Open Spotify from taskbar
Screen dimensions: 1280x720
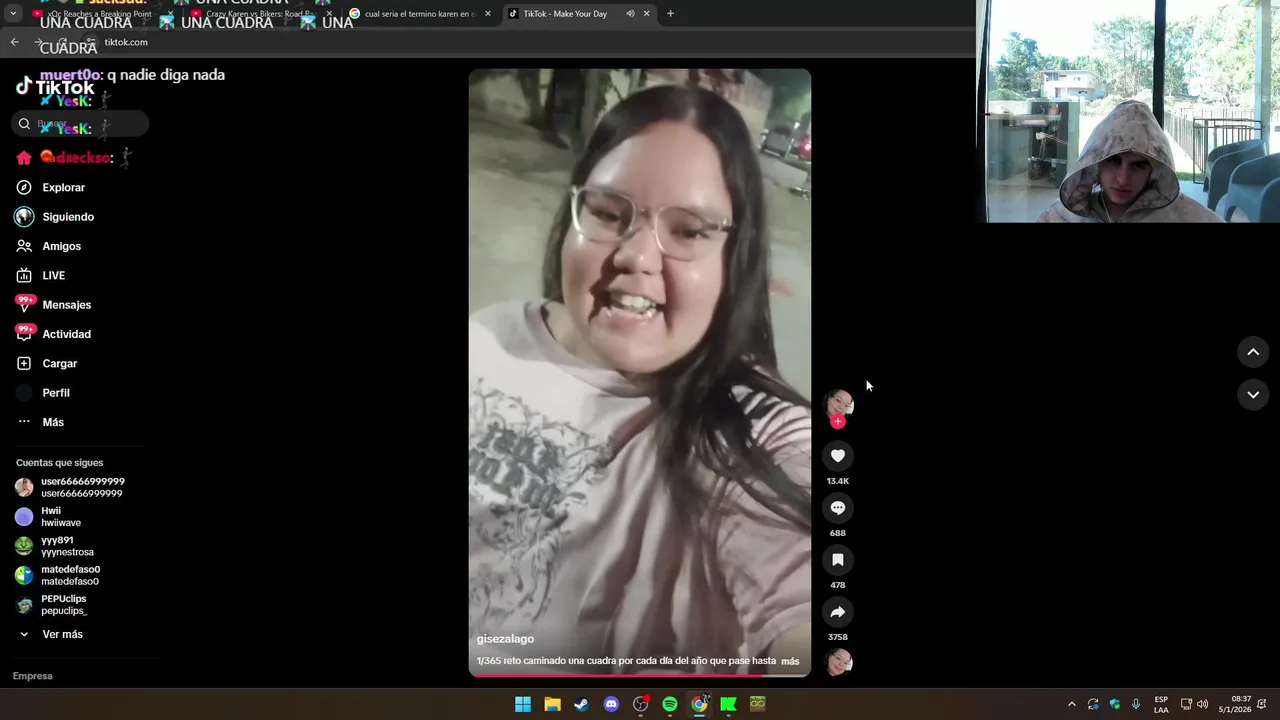(x=670, y=704)
